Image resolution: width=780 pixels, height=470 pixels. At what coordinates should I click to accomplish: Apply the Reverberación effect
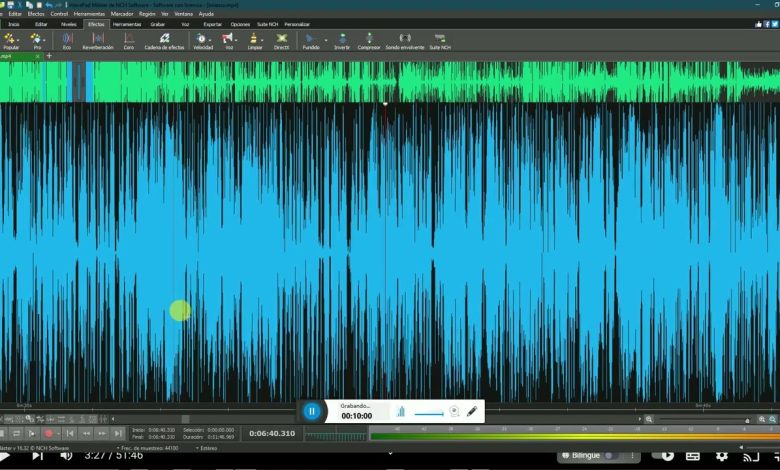pos(98,41)
